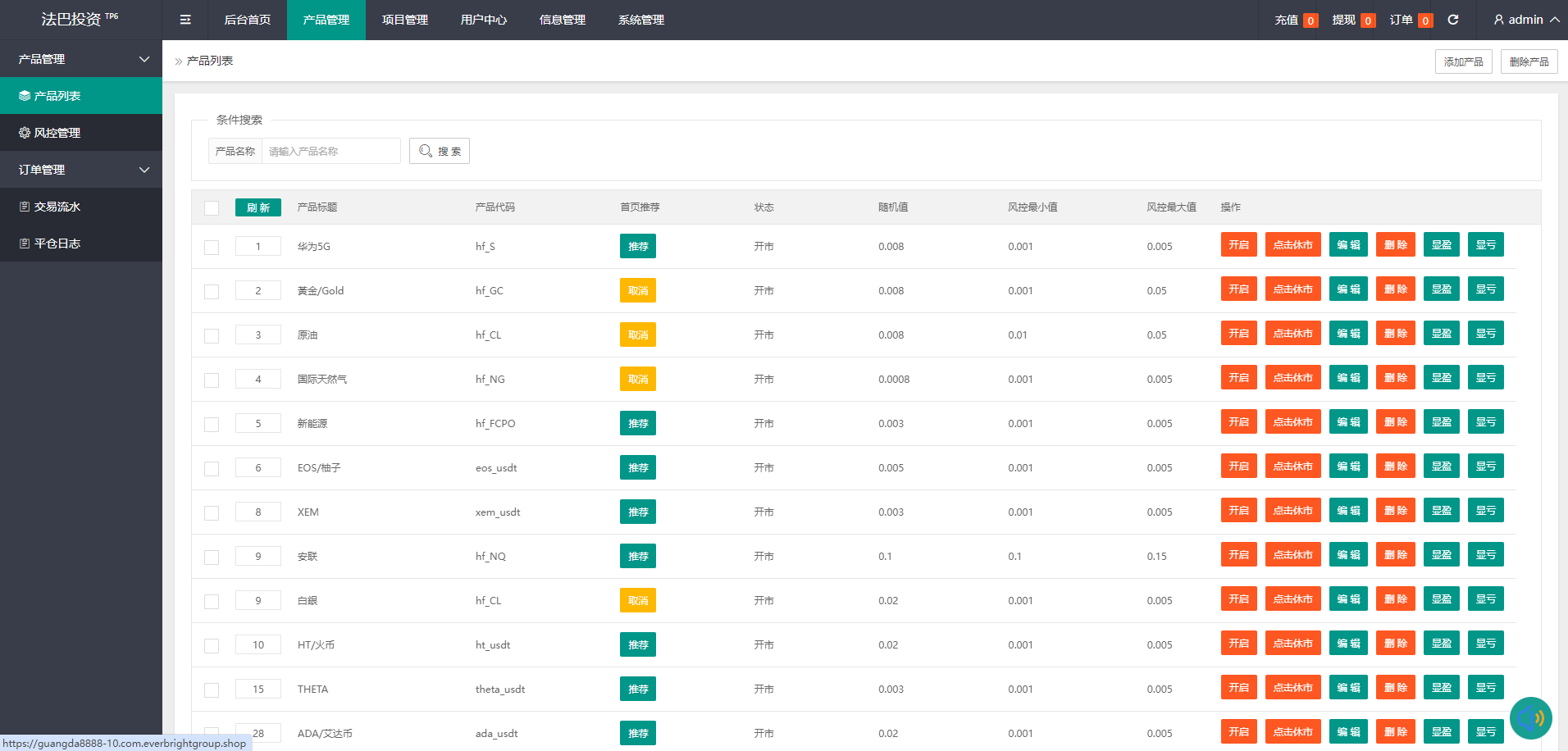Click the 产品列表 breadcrumb text
Viewport: 1568px width, 751px height.
point(210,61)
